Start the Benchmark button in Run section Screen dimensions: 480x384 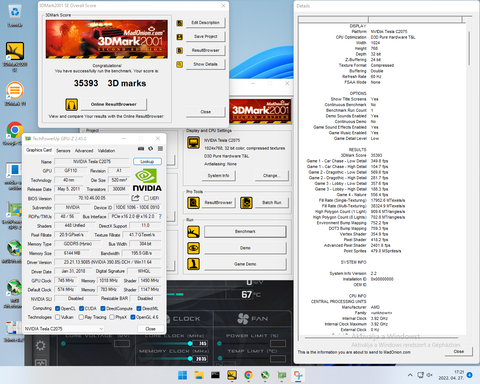245,232
